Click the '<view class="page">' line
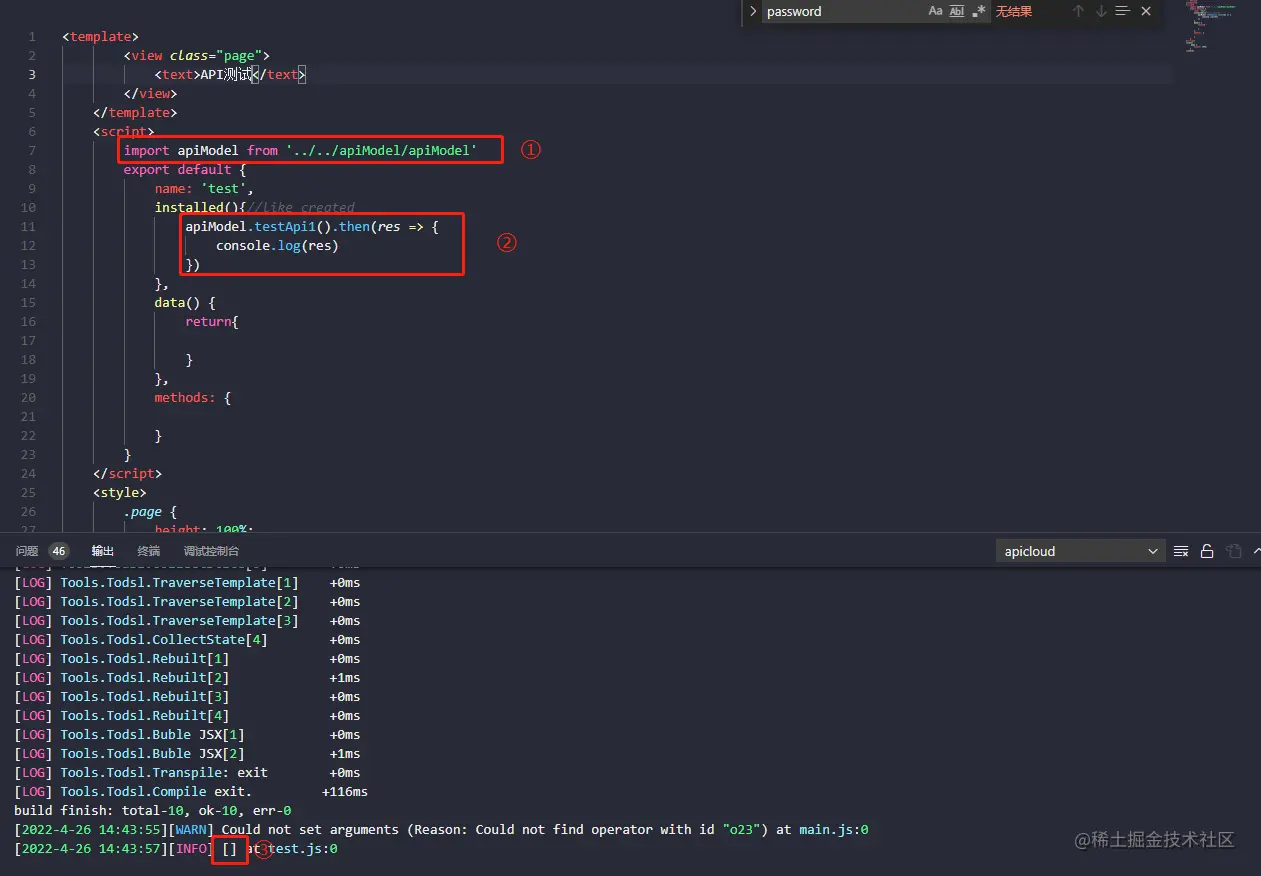The width and height of the screenshot is (1261, 876). tap(197, 55)
